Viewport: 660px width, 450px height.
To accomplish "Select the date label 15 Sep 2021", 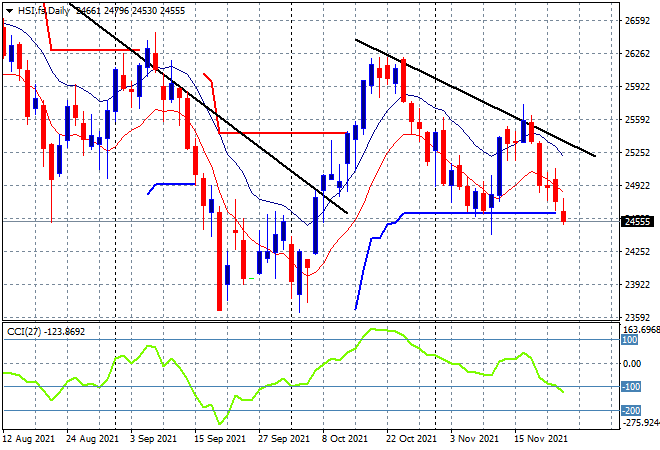I will (x=220, y=439).
